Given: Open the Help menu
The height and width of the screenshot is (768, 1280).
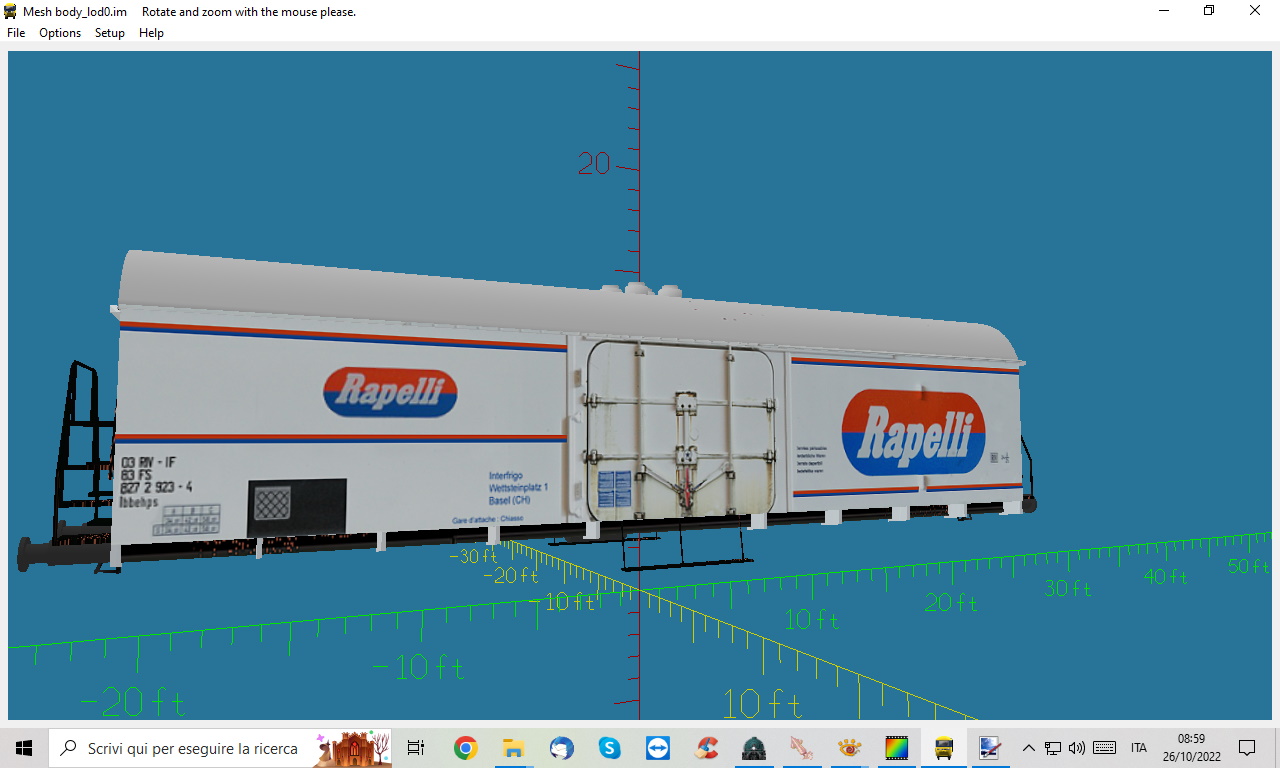Looking at the screenshot, I should tap(151, 33).
